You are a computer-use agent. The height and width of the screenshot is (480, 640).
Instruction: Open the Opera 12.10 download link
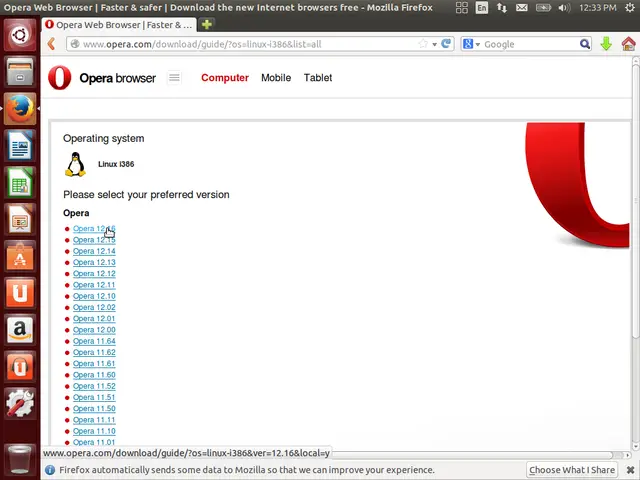pos(94,296)
